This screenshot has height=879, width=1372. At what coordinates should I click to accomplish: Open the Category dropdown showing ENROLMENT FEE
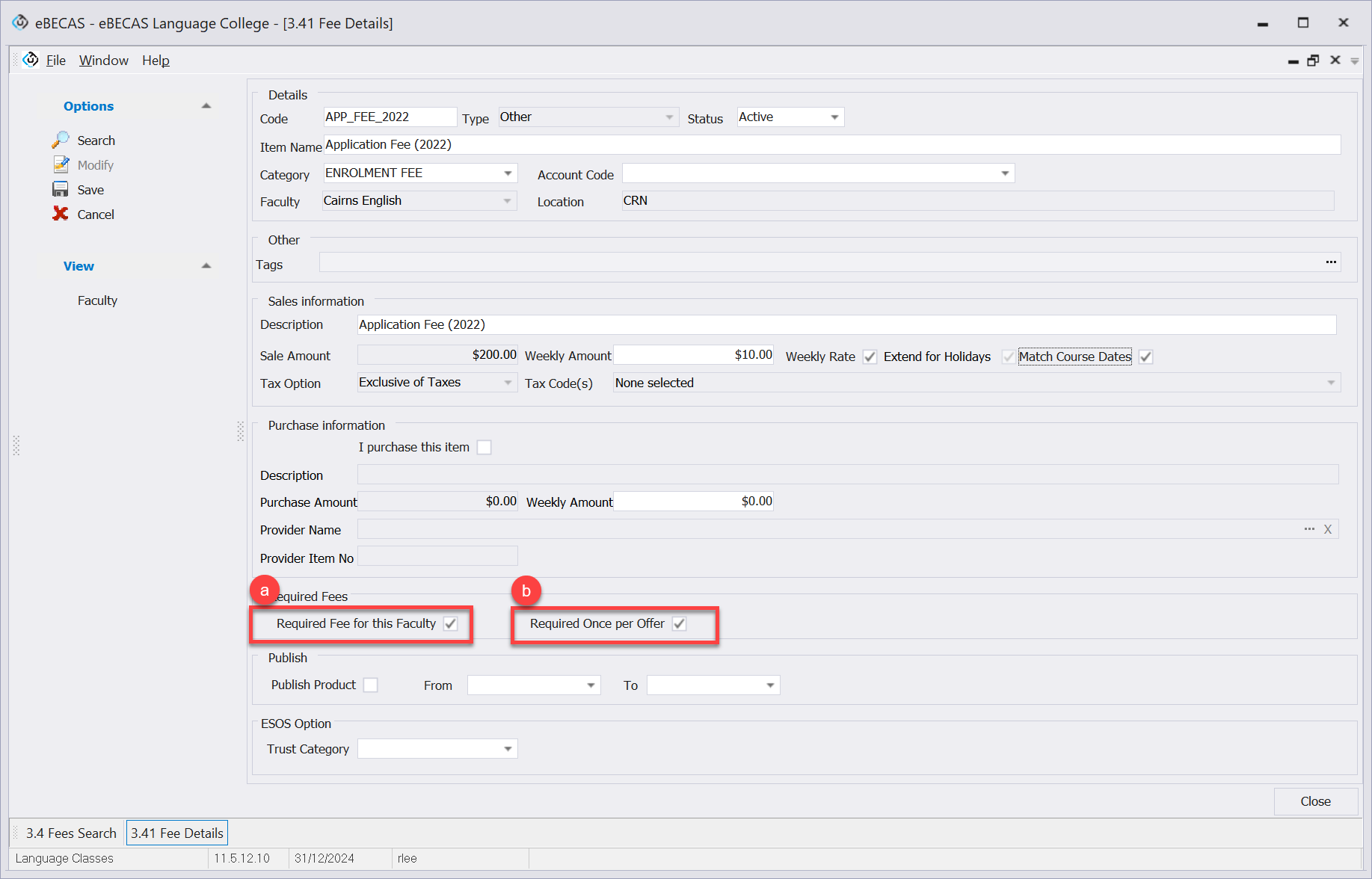pos(508,173)
